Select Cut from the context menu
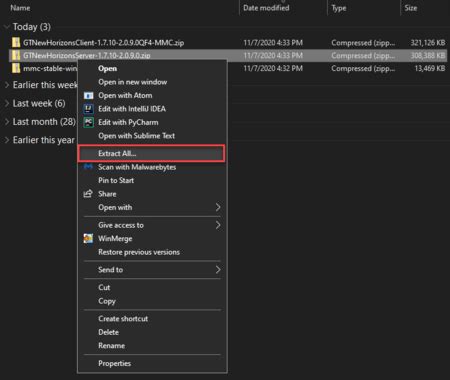450x380 pixels. [104, 287]
